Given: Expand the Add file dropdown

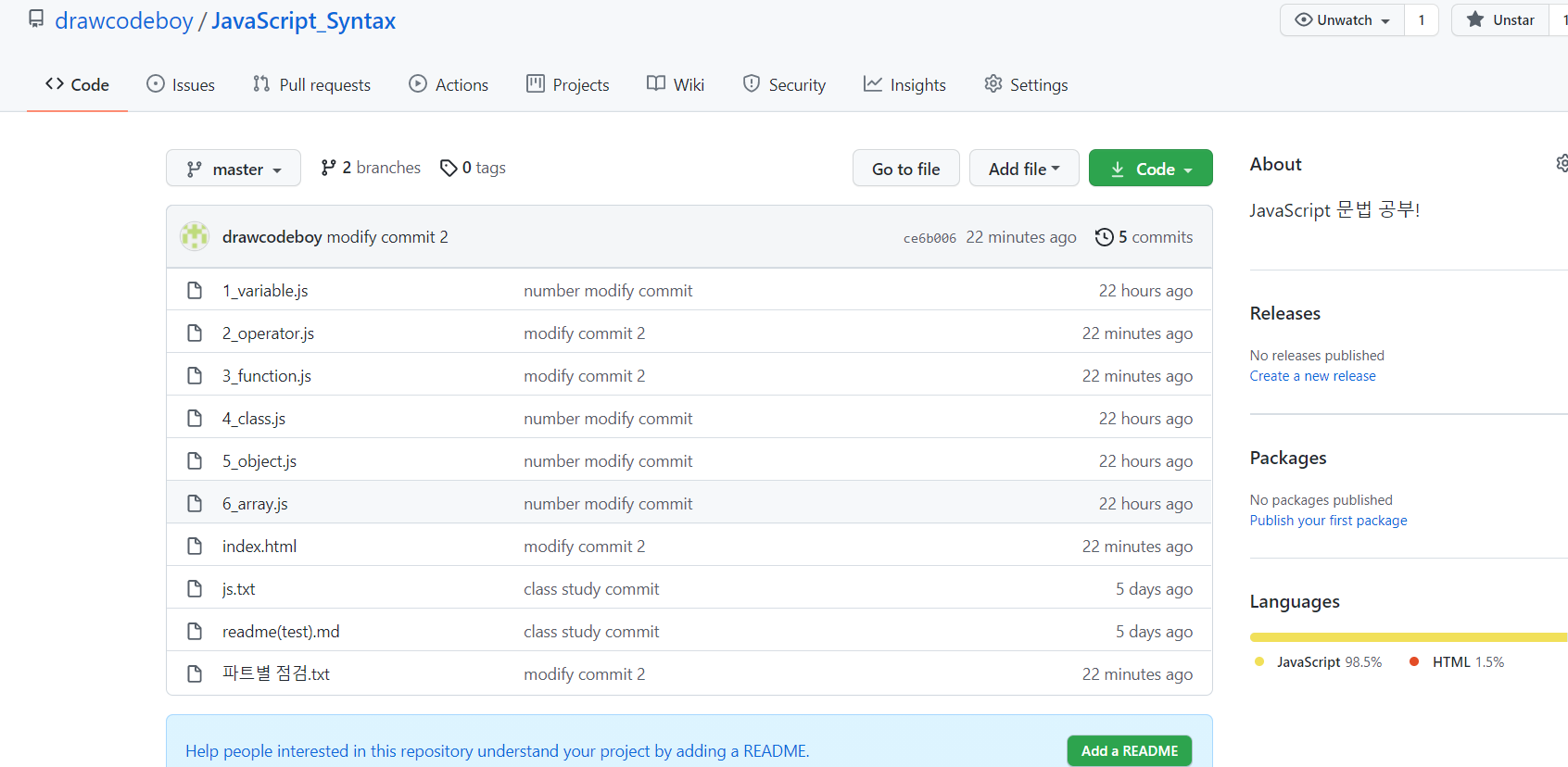Looking at the screenshot, I should [1024, 169].
